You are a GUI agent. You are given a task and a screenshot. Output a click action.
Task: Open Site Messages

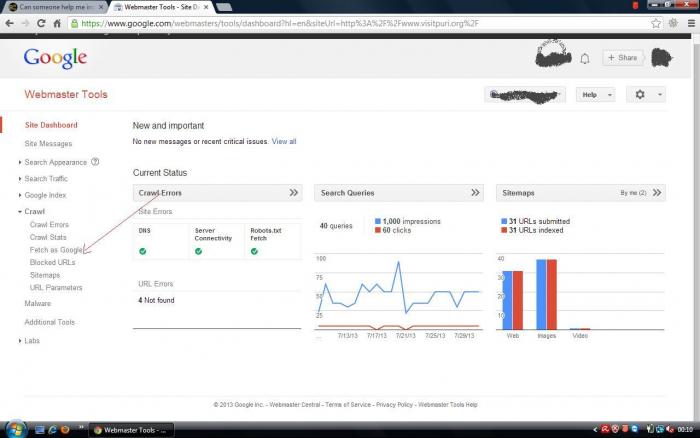click(x=48, y=144)
